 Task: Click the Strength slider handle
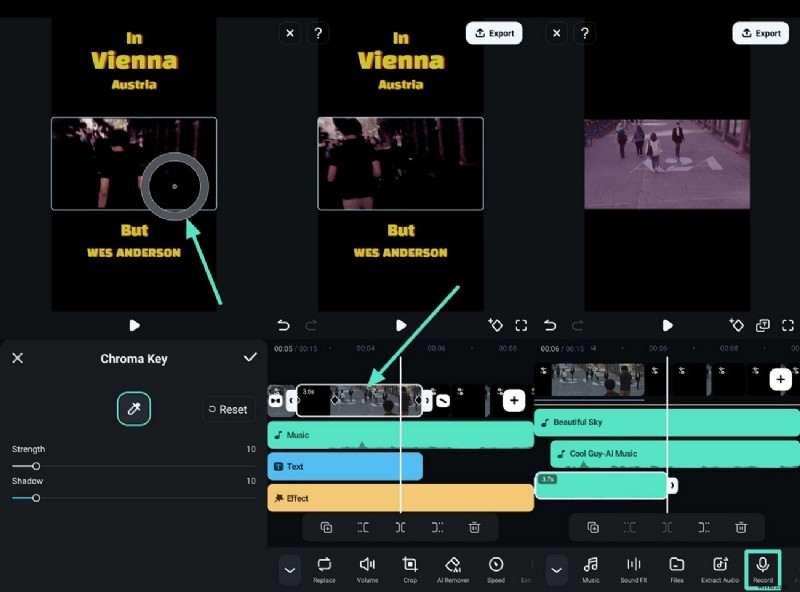coord(36,466)
